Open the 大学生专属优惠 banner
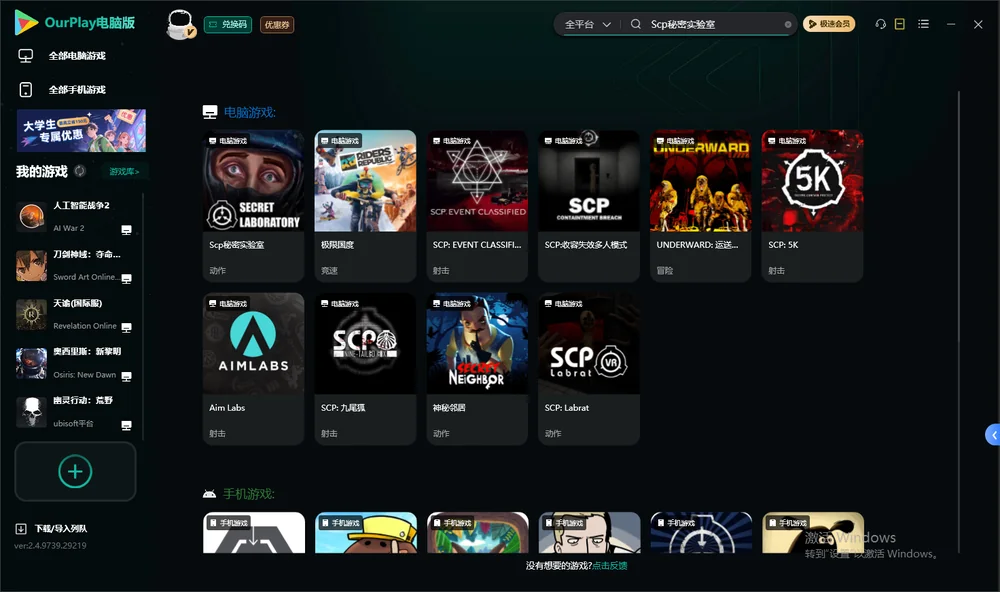 [x=81, y=130]
